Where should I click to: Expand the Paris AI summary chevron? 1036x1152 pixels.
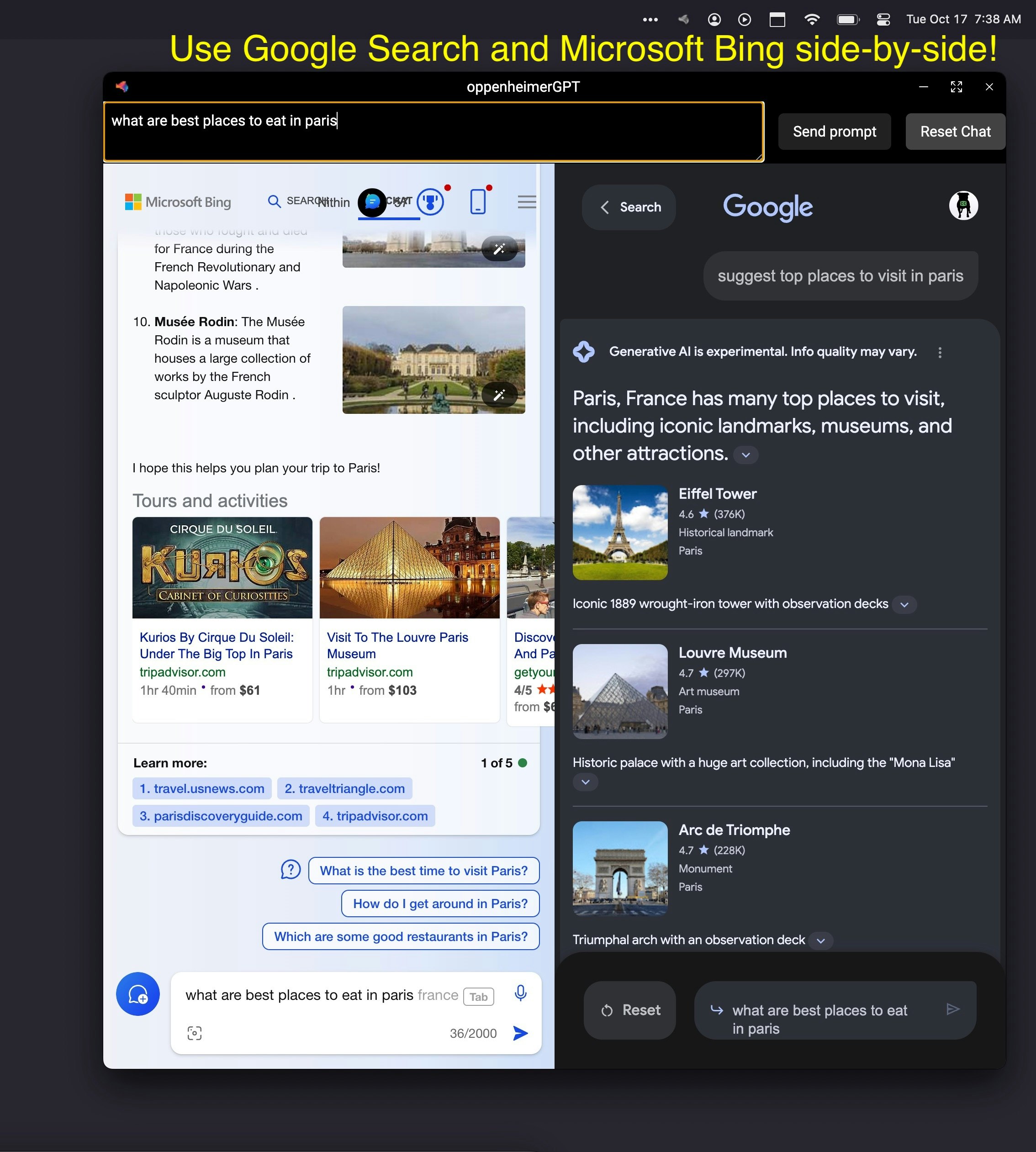tap(745, 455)
